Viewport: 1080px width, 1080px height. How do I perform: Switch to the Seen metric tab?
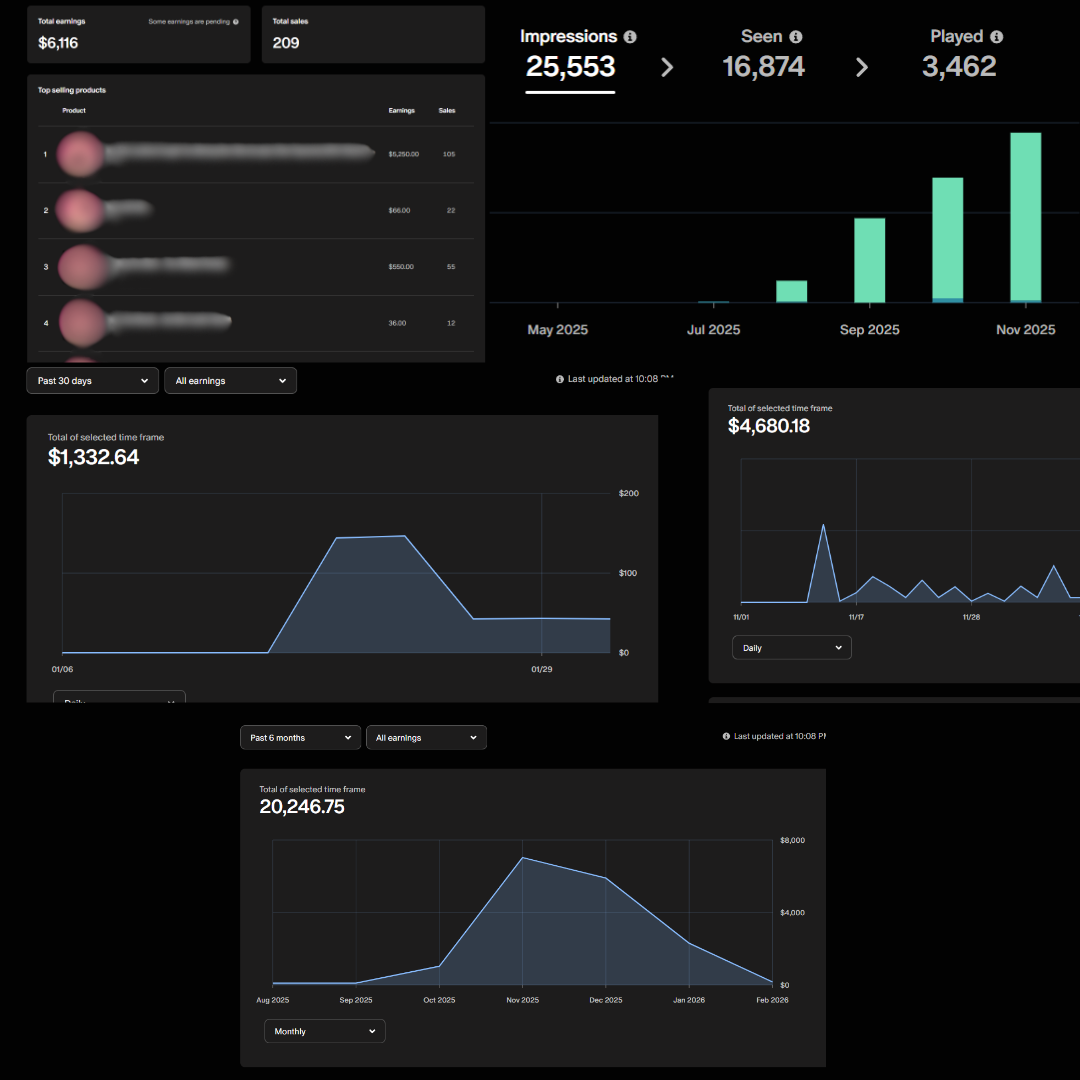pyautogui.click(x=763, y=54)
